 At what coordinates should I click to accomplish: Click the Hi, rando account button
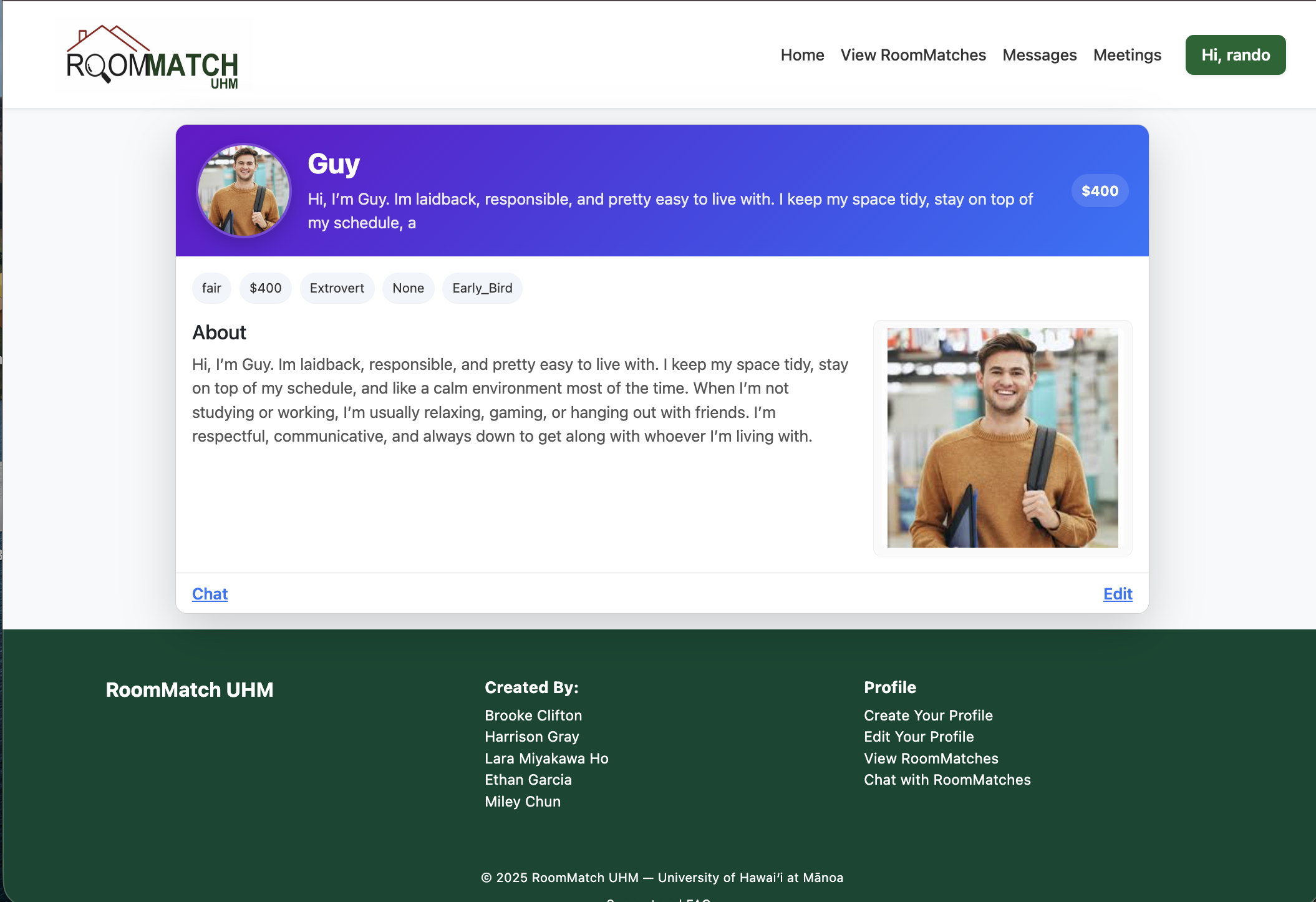[x=1235, y=54]
